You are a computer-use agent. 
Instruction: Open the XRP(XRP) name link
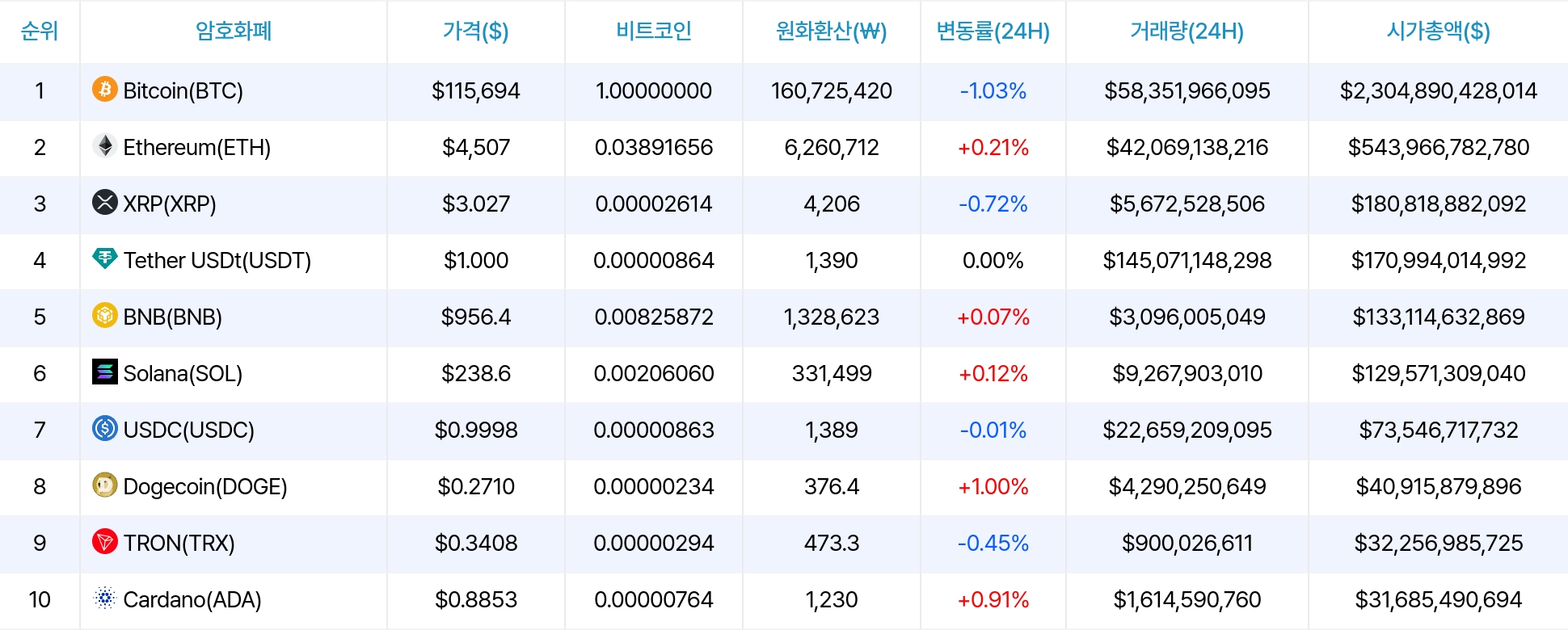pyautogui.click(x=170, y=204)
